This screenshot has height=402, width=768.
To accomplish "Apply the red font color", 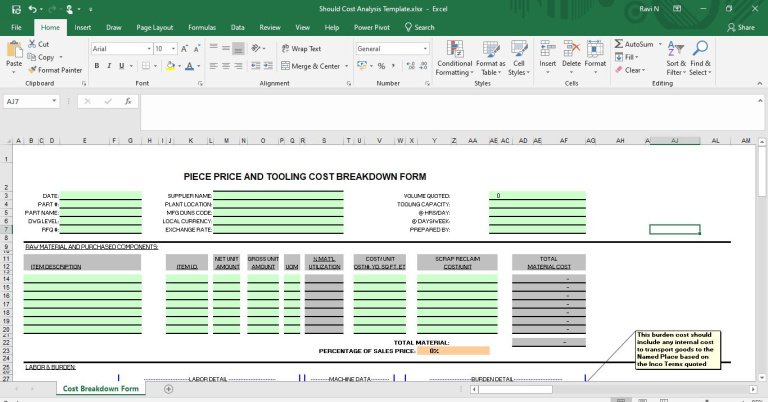I will [190, 66].
